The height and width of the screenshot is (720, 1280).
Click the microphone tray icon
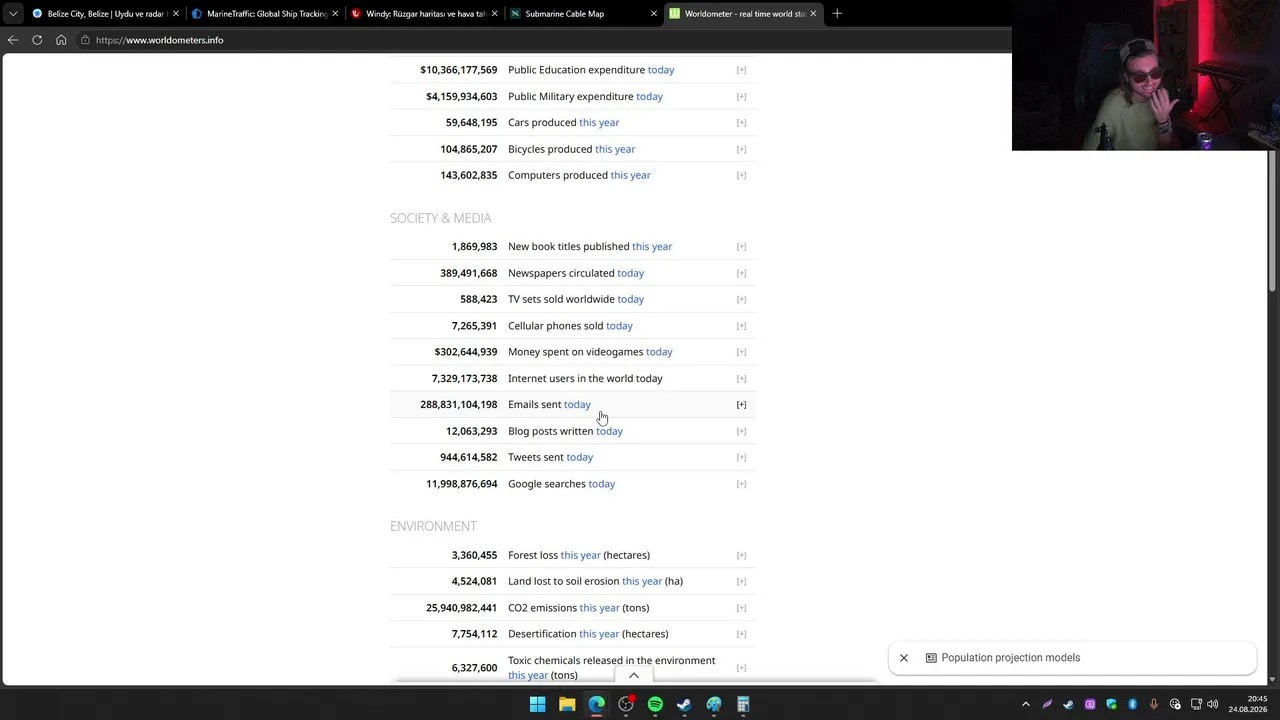click(1154, 705)
